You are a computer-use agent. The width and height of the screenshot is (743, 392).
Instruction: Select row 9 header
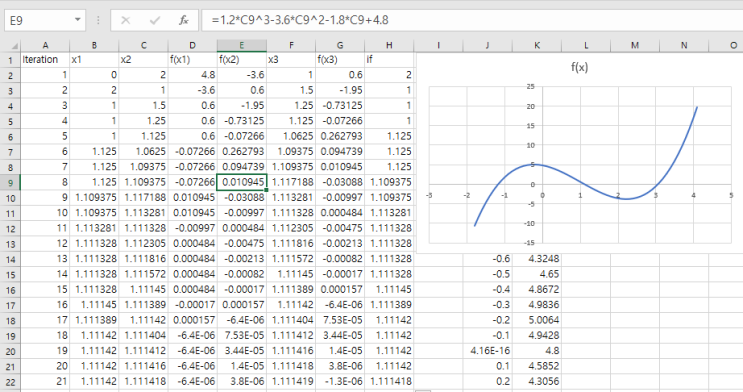(10, 182)
